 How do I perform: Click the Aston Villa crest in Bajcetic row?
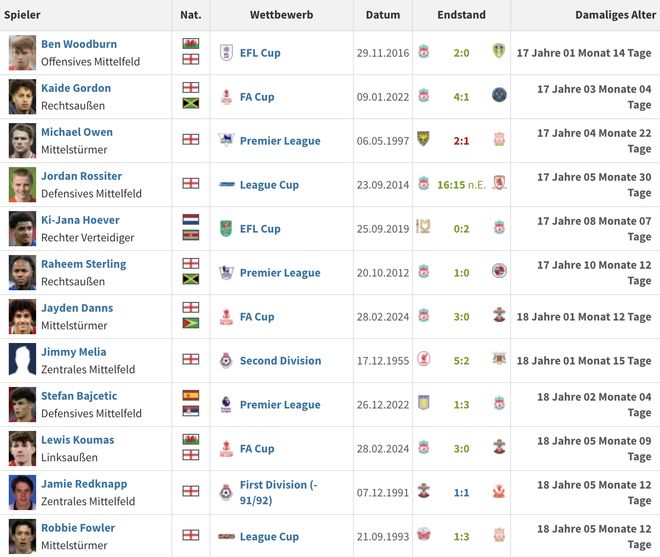423,403
